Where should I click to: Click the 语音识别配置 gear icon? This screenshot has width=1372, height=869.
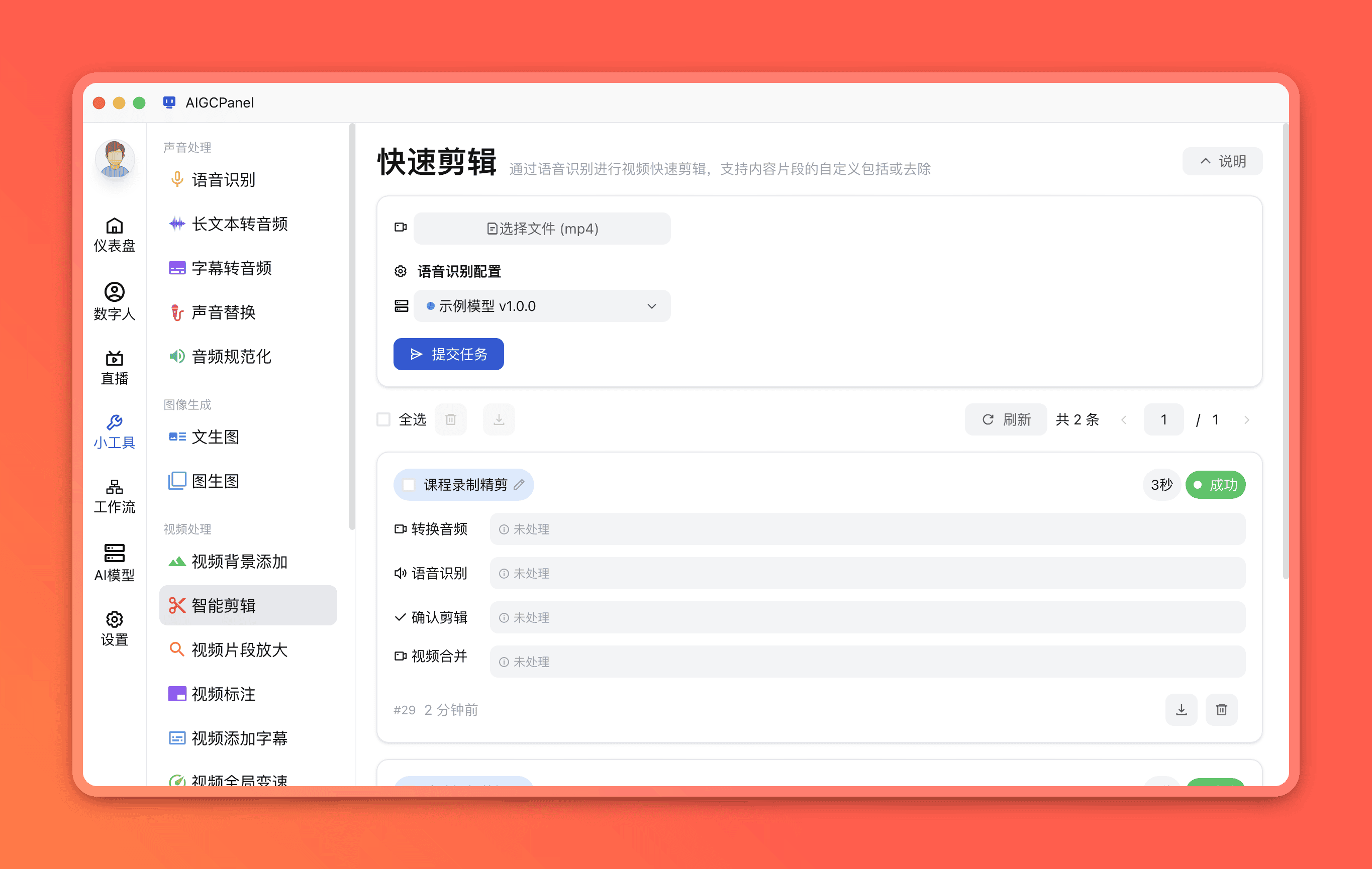401,272
